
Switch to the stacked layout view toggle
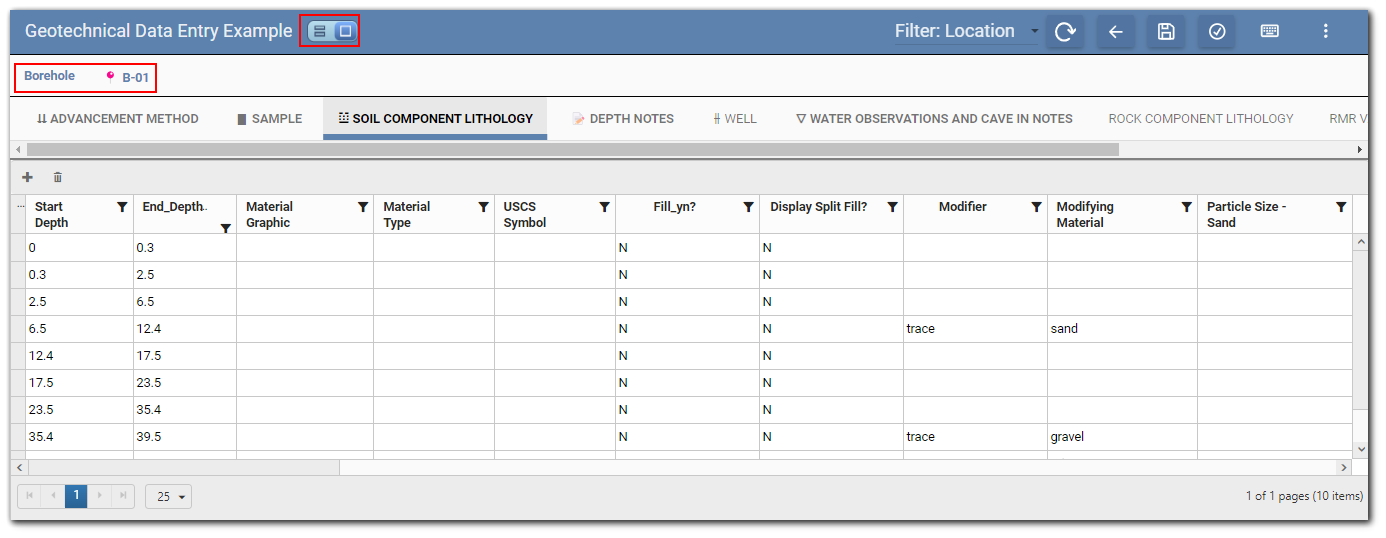pyautogui.click(x=319, y=32)
